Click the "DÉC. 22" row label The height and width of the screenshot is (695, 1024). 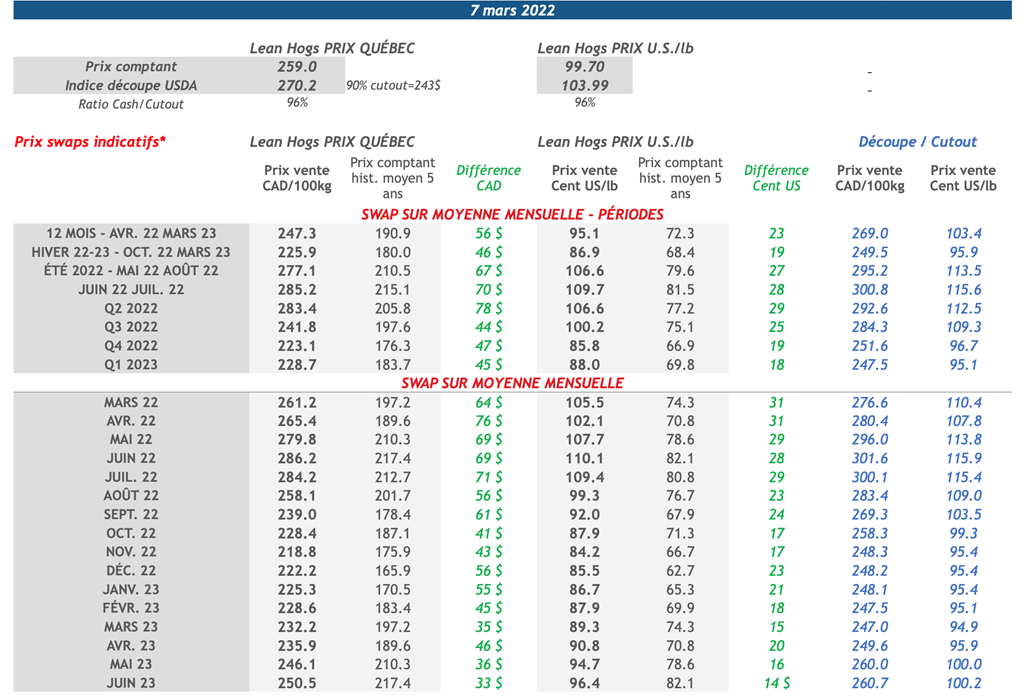pos(130,571)
